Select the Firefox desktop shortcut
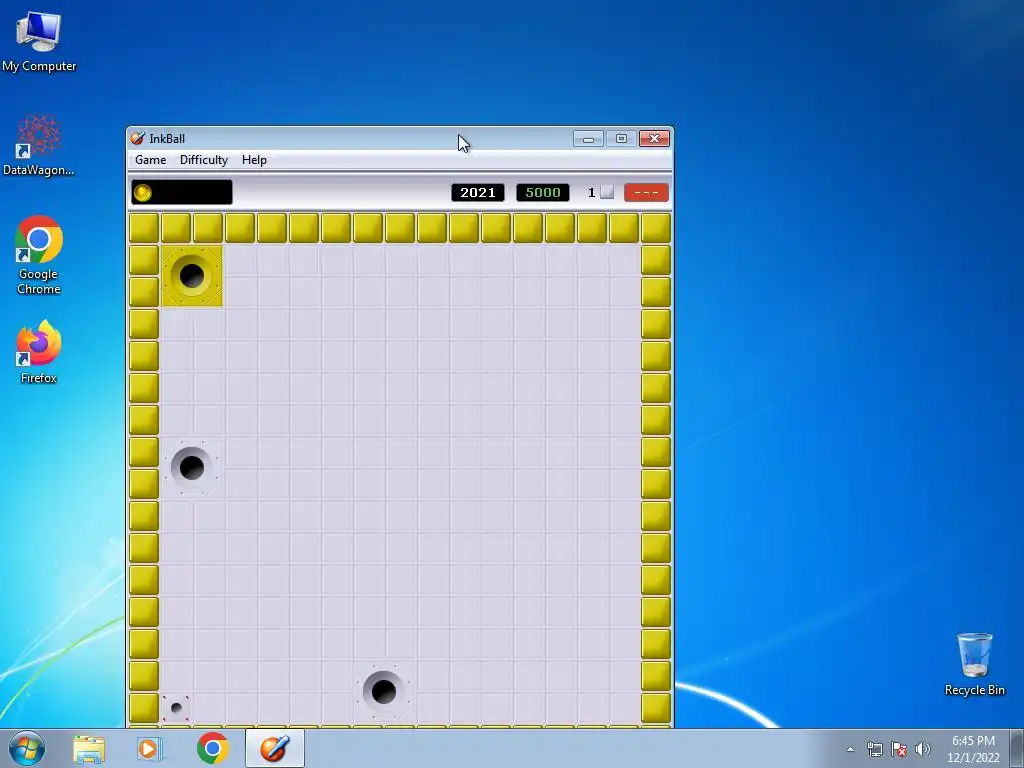The width and height of the screenshot is (1024, 768). 39,351
